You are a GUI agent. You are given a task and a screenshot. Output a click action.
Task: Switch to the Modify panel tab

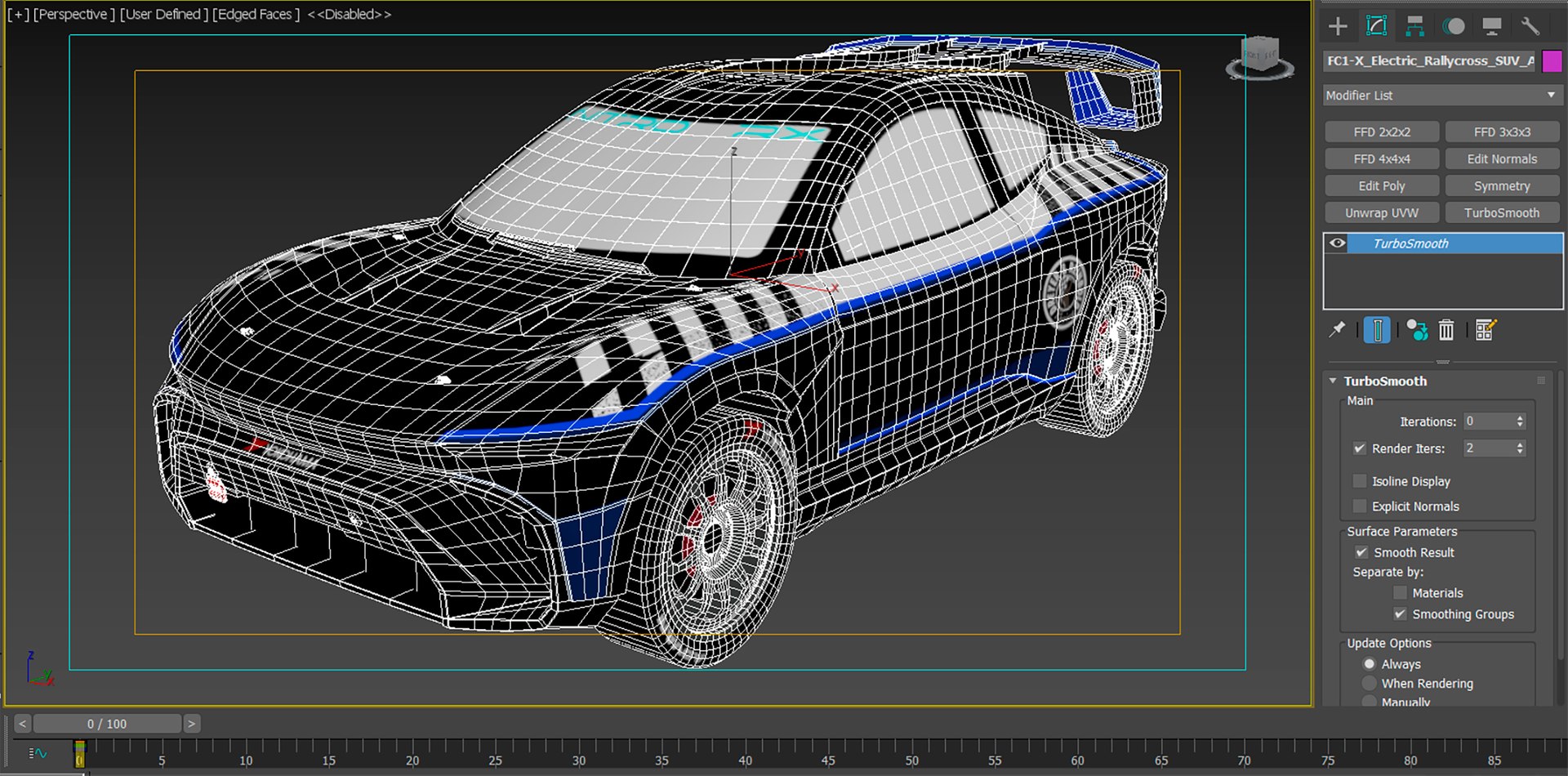[x=1376, y=26]
